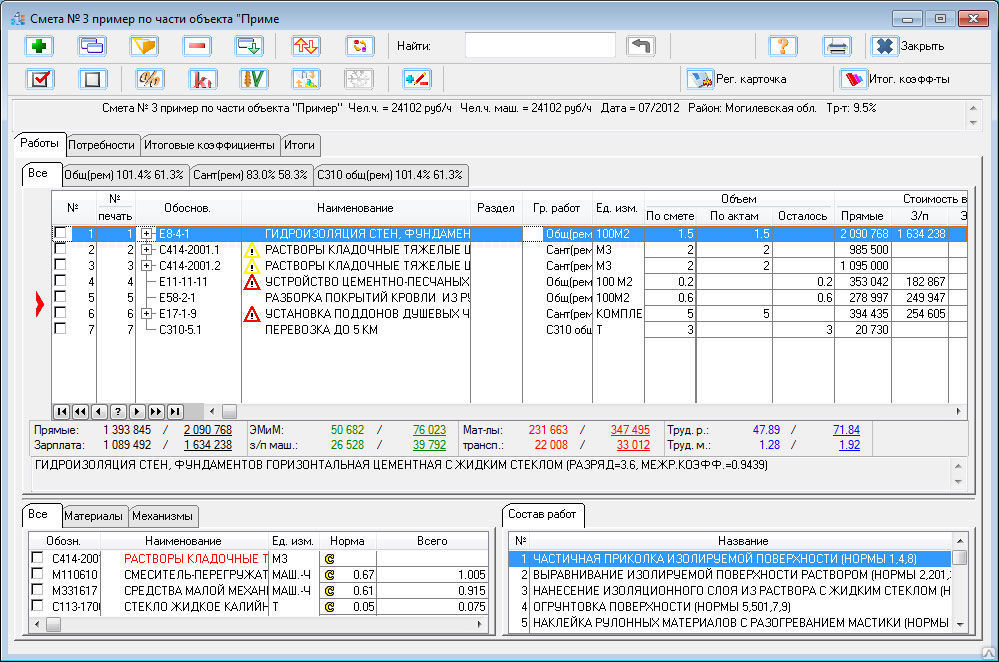Open Рег. карточка button
Viewport: 999px width, 662px height.
pyautogui.click(x=739, y=79)
